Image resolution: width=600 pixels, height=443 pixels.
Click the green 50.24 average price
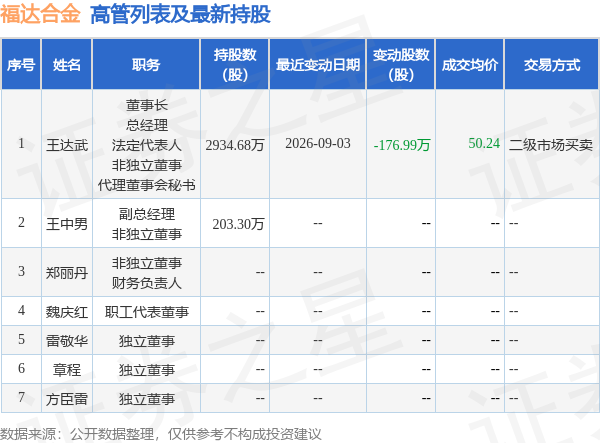[x=484, y=143]
